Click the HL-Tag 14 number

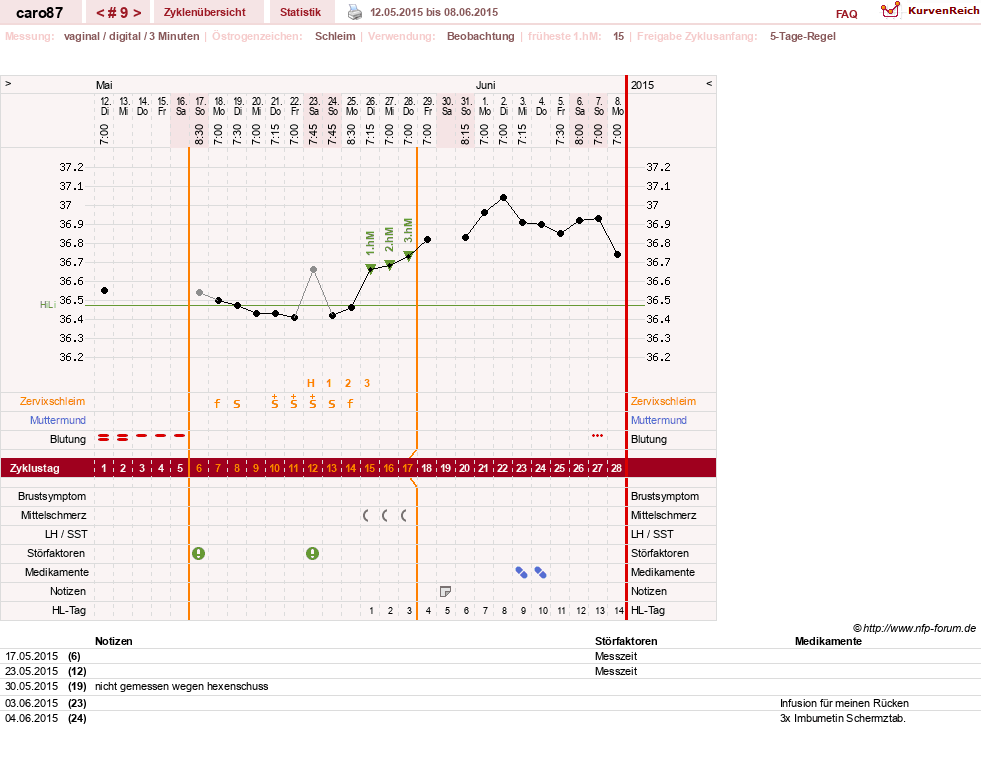pyautogui.click(x=619, y=611)
